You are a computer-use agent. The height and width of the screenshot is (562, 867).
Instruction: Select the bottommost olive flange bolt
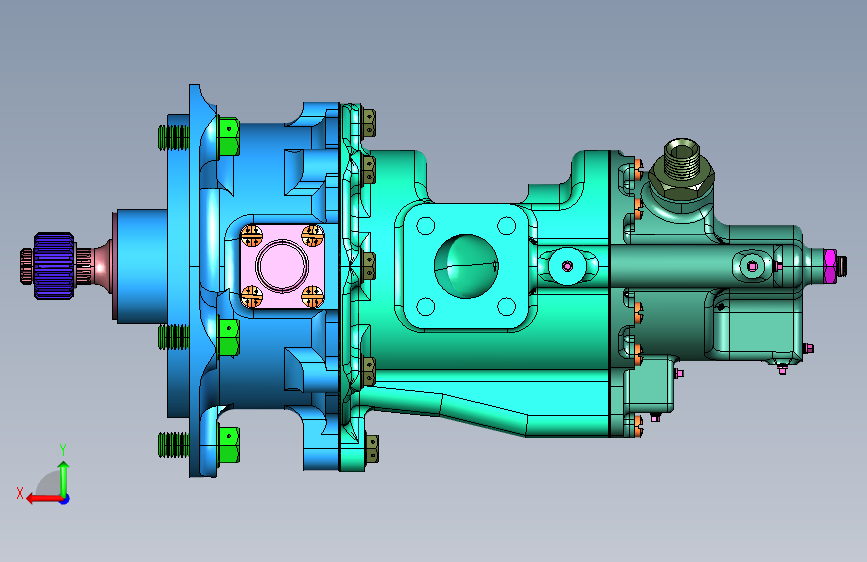[372, 449]
